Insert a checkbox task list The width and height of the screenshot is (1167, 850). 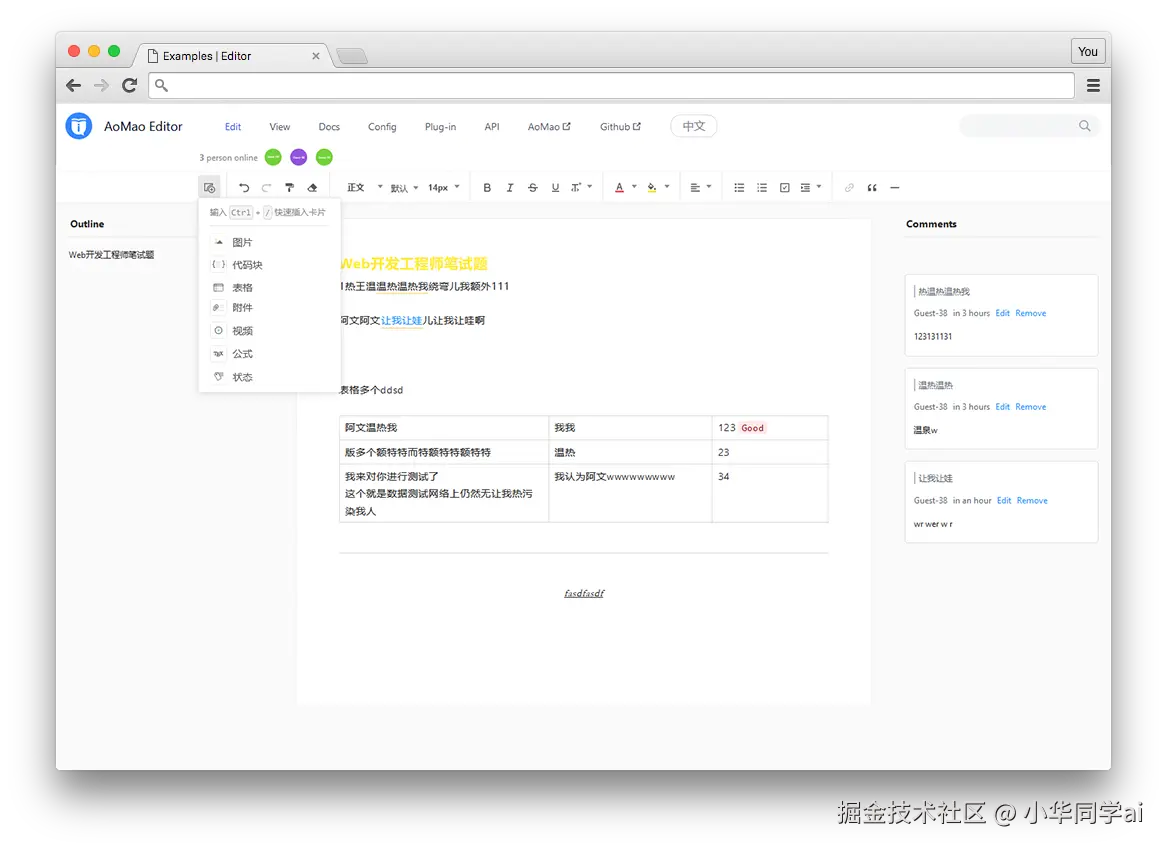pos(784,188)
